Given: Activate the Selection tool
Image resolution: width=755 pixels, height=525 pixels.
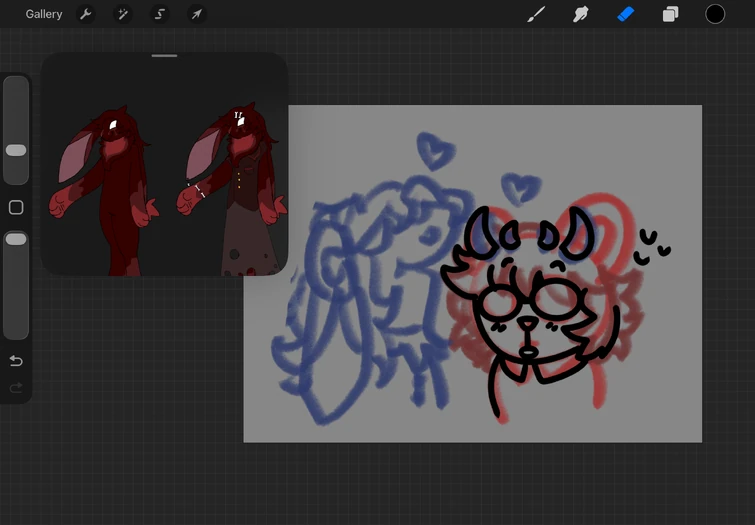Looking at the screenshot, I should [x=159, y=14].
